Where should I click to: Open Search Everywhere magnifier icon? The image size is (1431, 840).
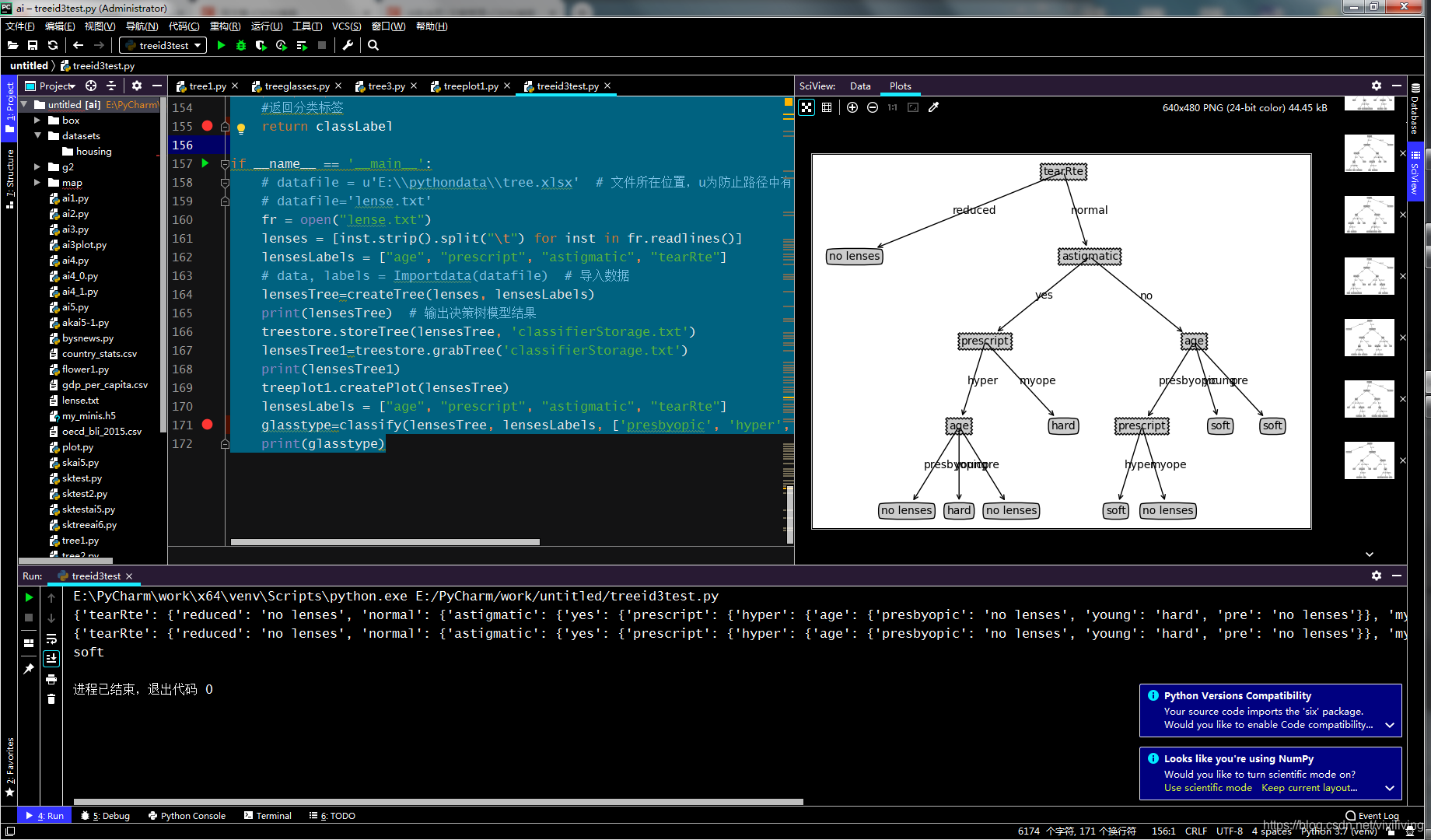pos(373,45)
